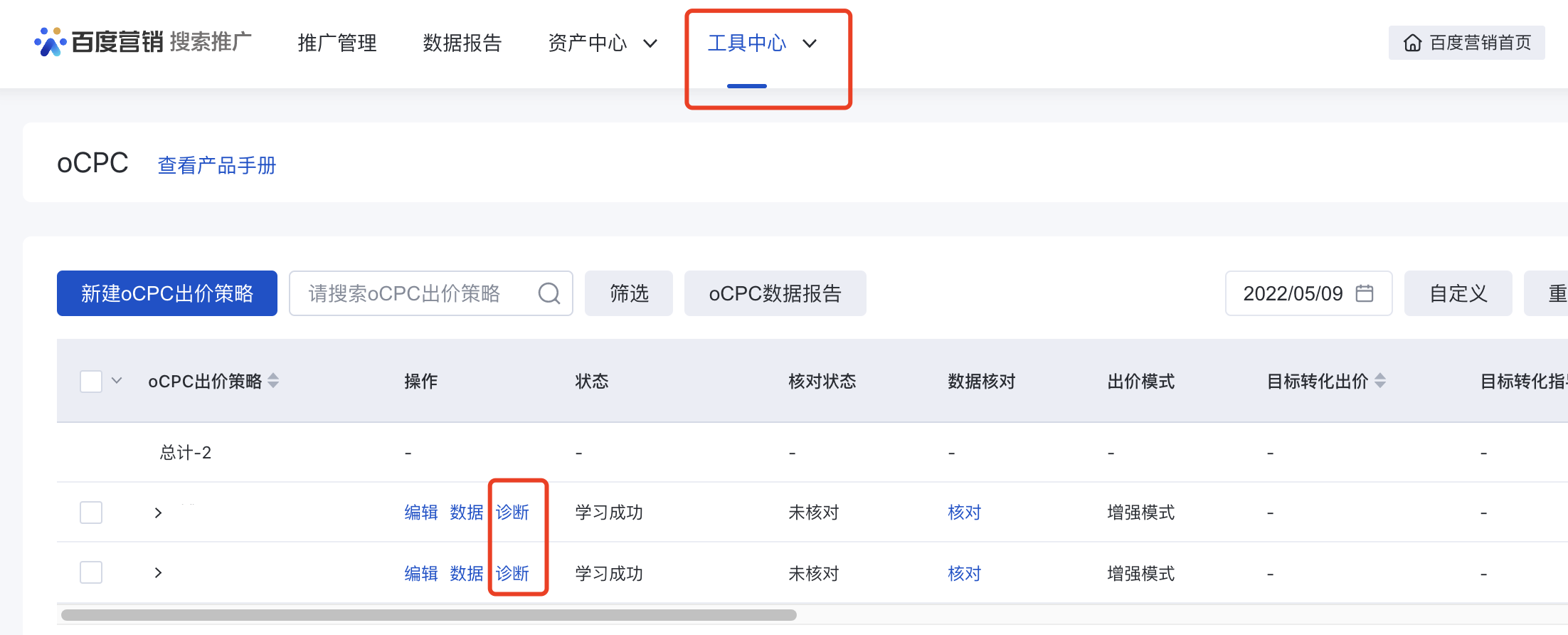Check the second strategy row checkbox

(x=91, y=572)
